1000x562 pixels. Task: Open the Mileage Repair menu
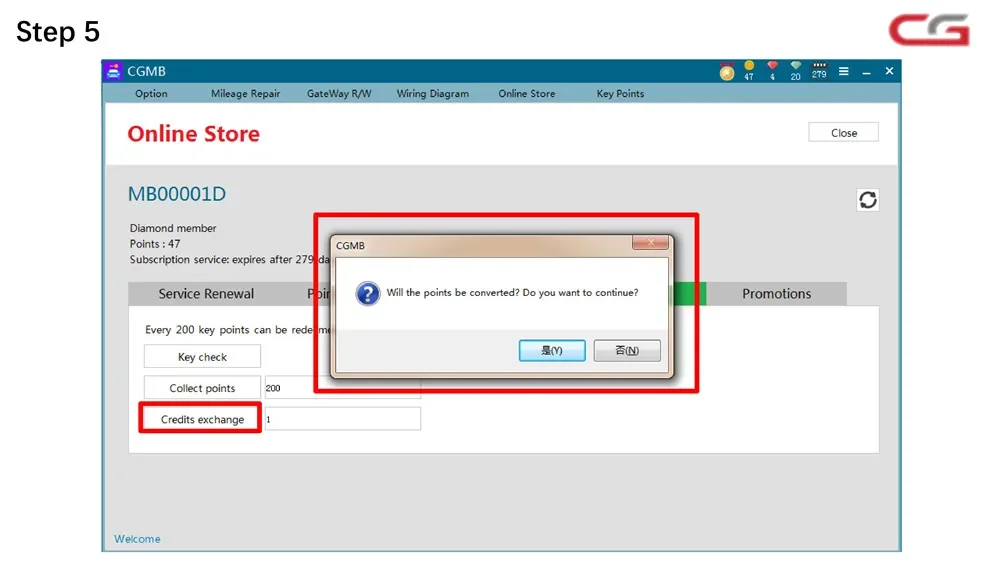246,94
